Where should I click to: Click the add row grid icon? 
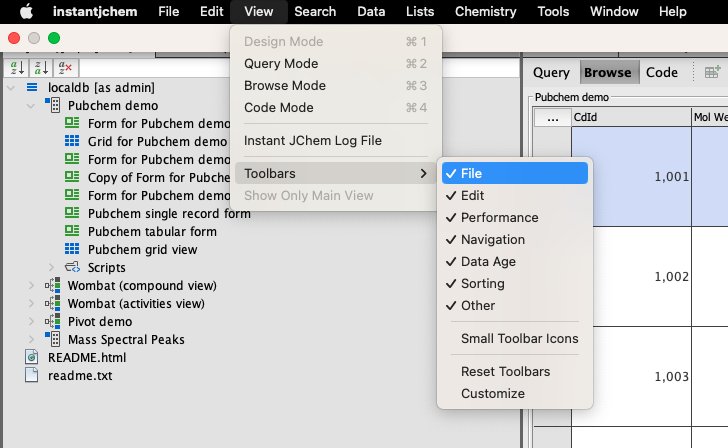tap(712, 72)
